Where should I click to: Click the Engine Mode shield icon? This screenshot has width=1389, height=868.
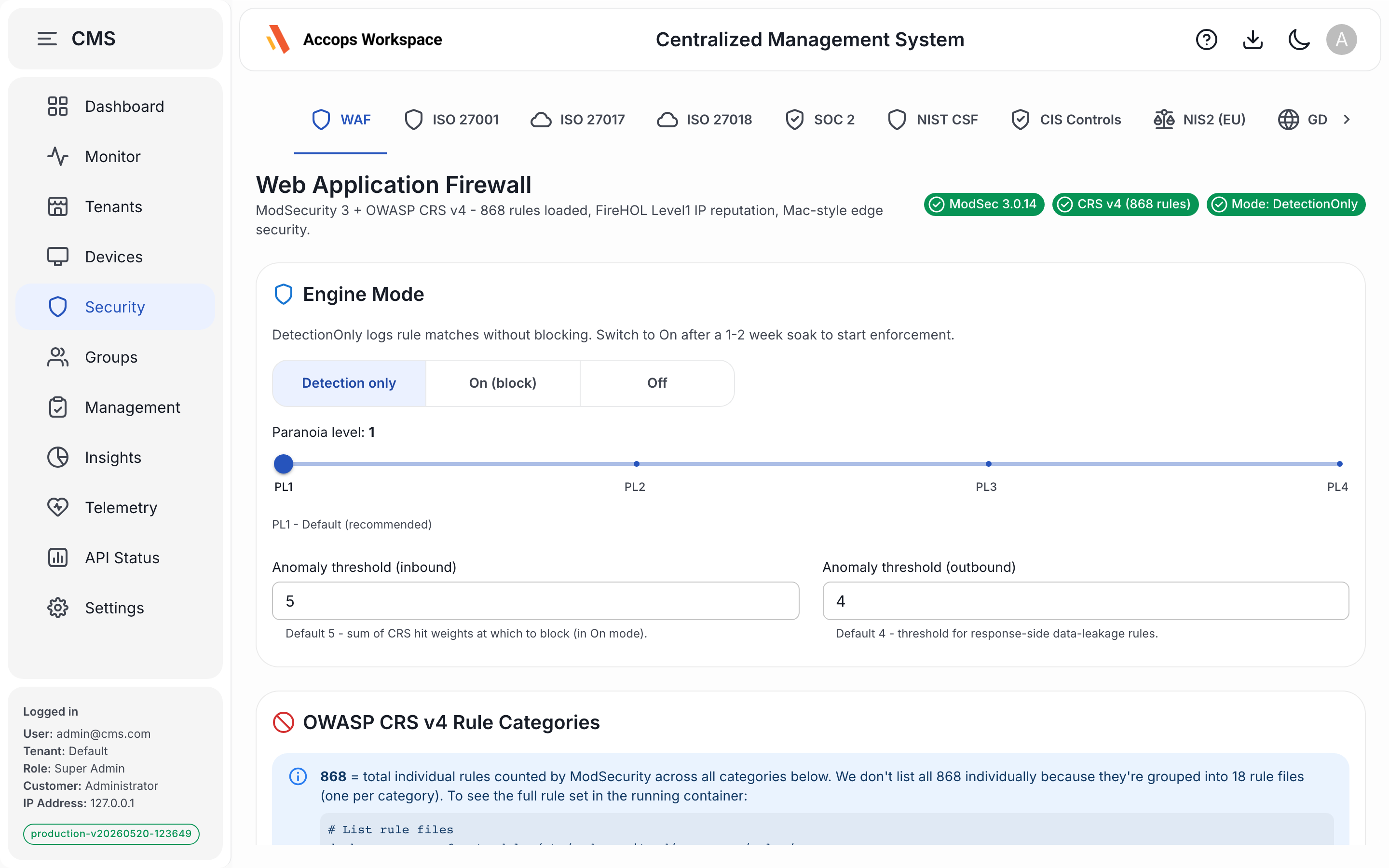tap(284, 294)
